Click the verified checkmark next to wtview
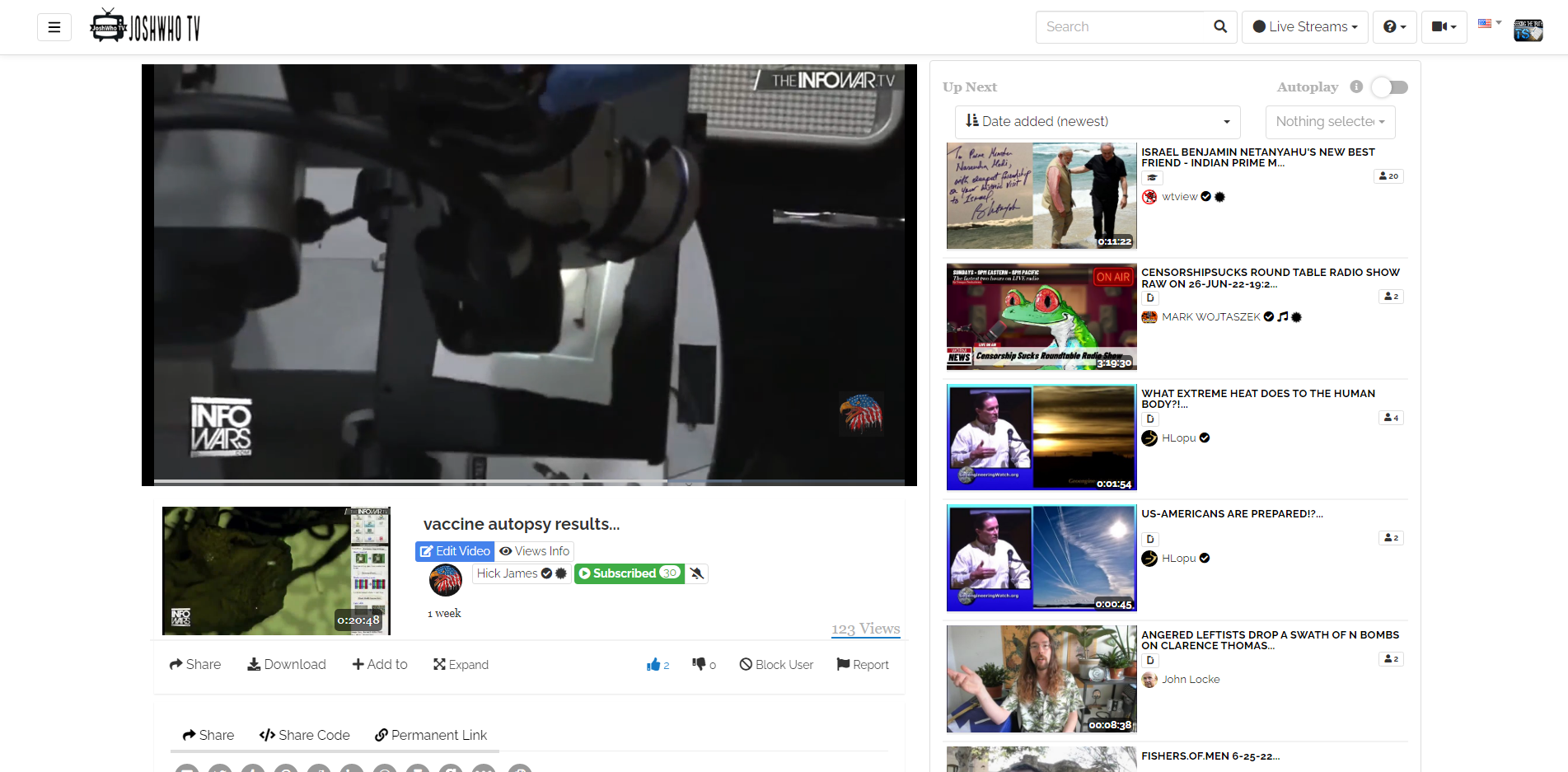The image size is (1568, 772). point(1205,197)
